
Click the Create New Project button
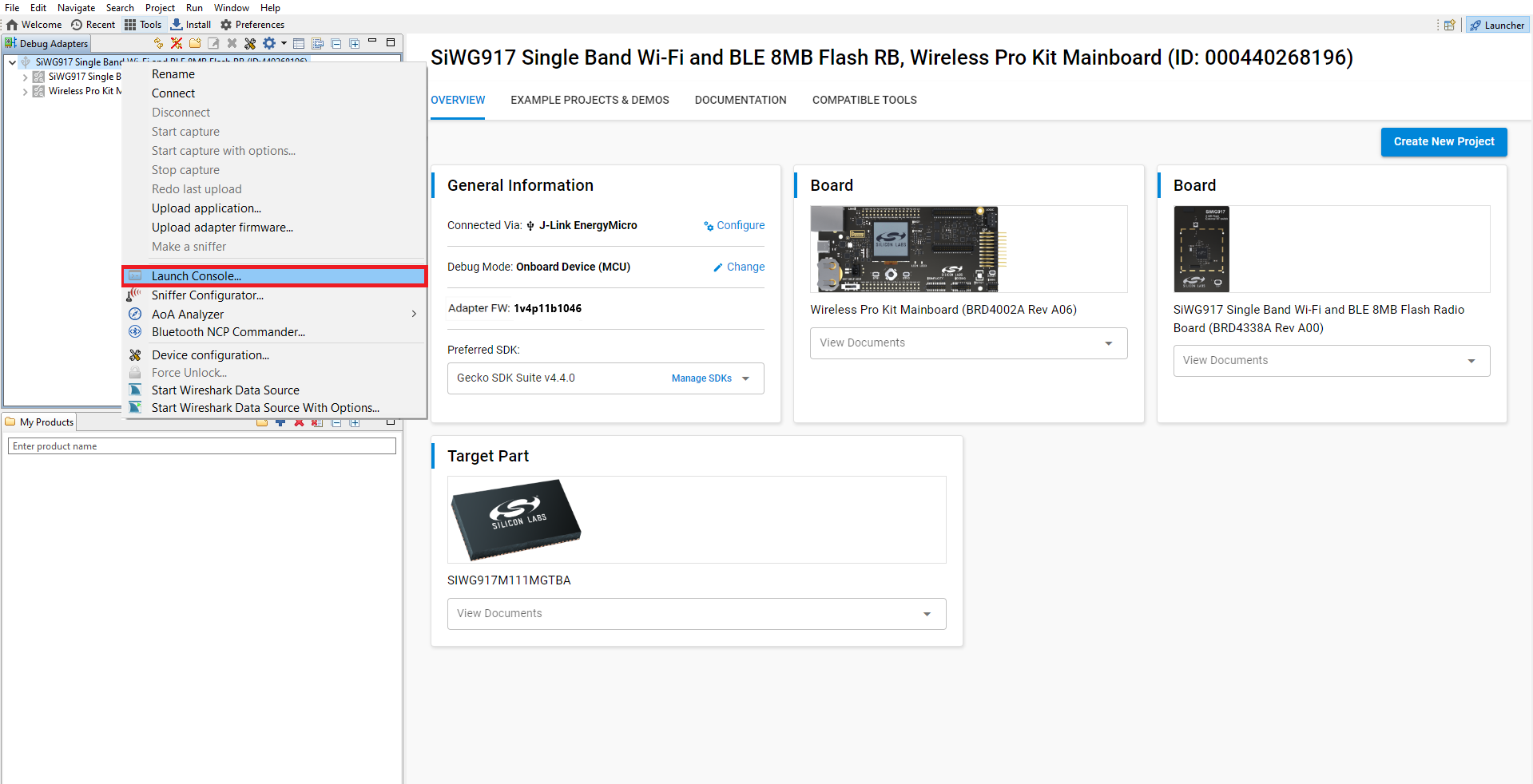tap(1443, 142)
